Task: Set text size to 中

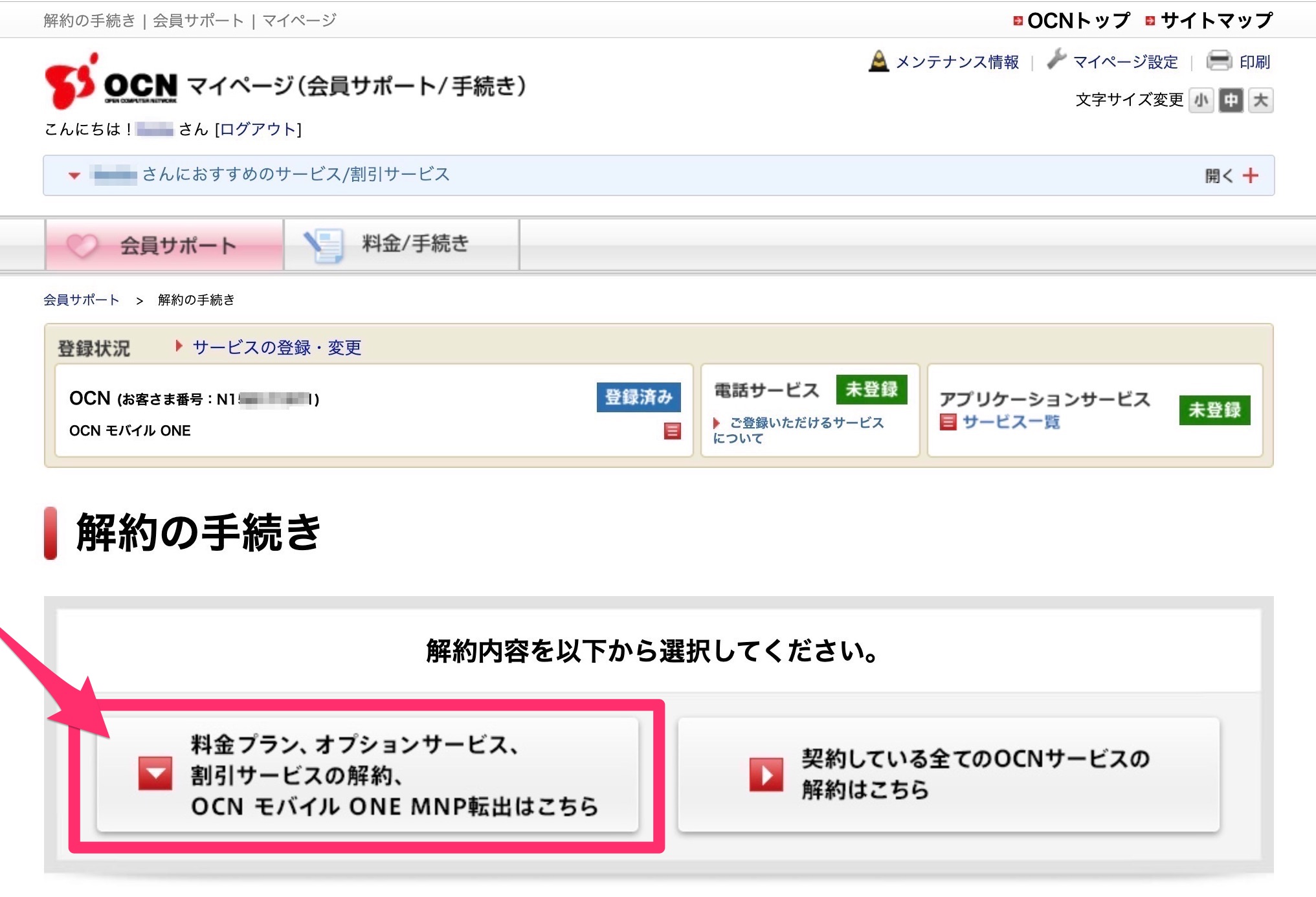Action: click(1231, 100)
